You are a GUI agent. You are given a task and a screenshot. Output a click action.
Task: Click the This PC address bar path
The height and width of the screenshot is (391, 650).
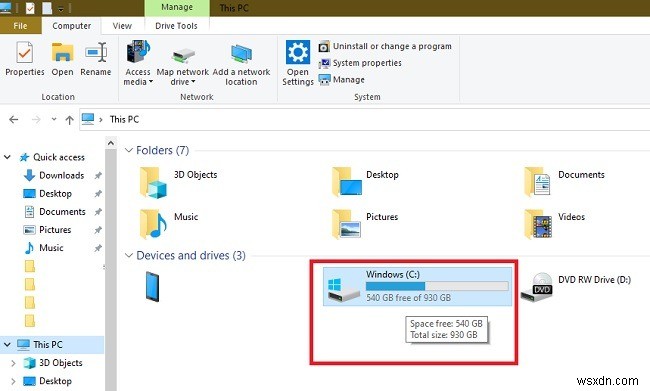coord(124,119)
